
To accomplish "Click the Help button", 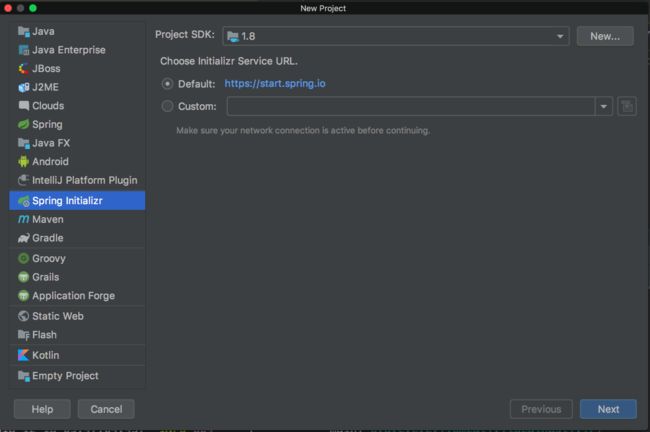I will [x=42, y=409].
